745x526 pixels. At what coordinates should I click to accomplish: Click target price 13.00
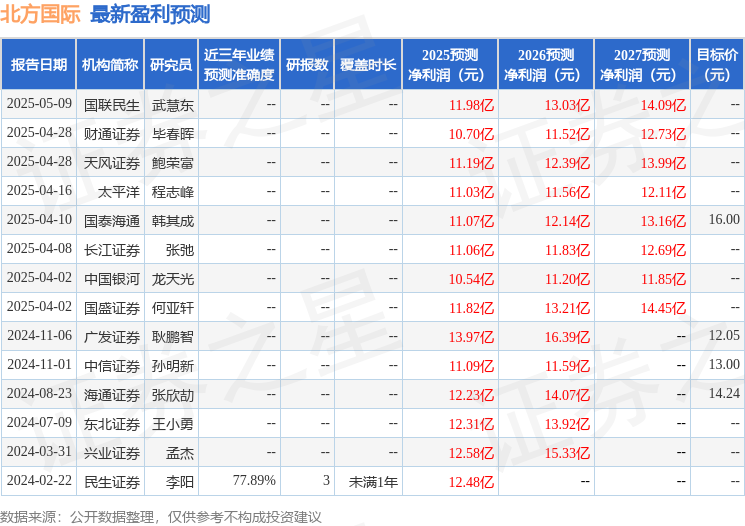pos(724,364)
